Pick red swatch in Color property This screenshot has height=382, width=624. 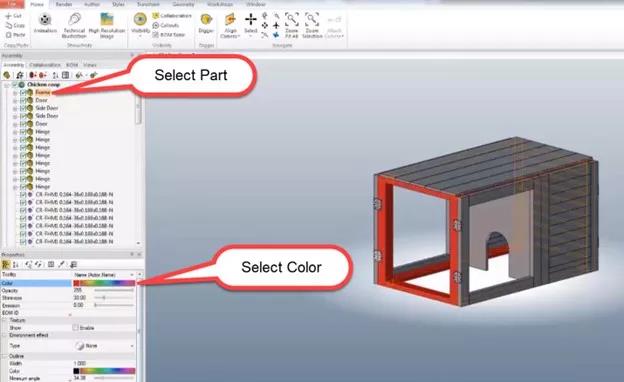click(76, 283)
